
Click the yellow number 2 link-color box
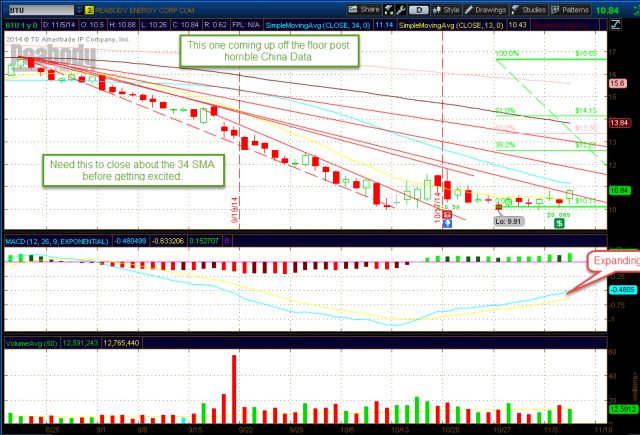point(89,10)
